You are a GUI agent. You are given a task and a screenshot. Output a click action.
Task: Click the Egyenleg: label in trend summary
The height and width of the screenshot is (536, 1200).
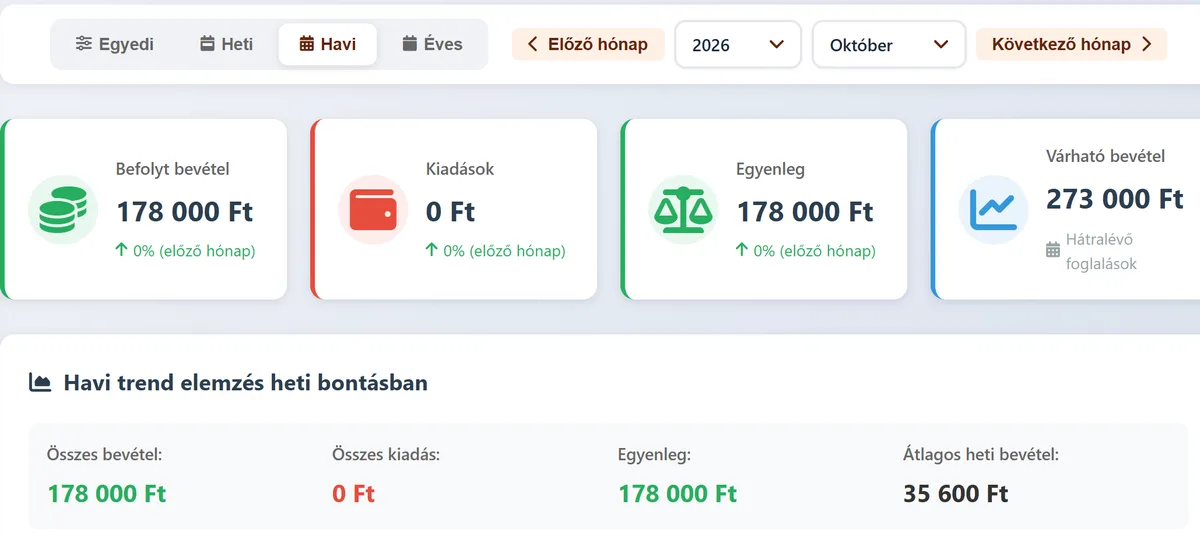pyautogui.click(x=655, y=455)
